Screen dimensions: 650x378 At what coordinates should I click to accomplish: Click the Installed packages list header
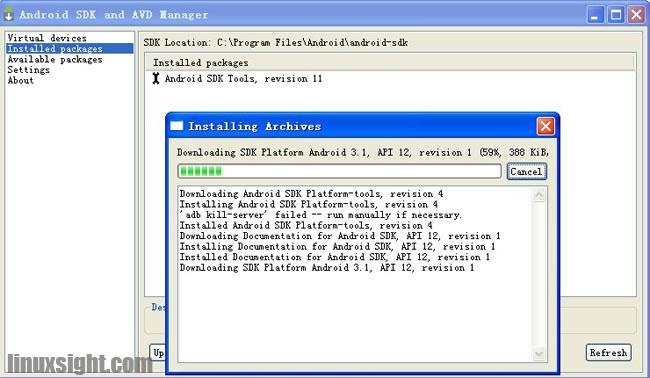point(389,63)
